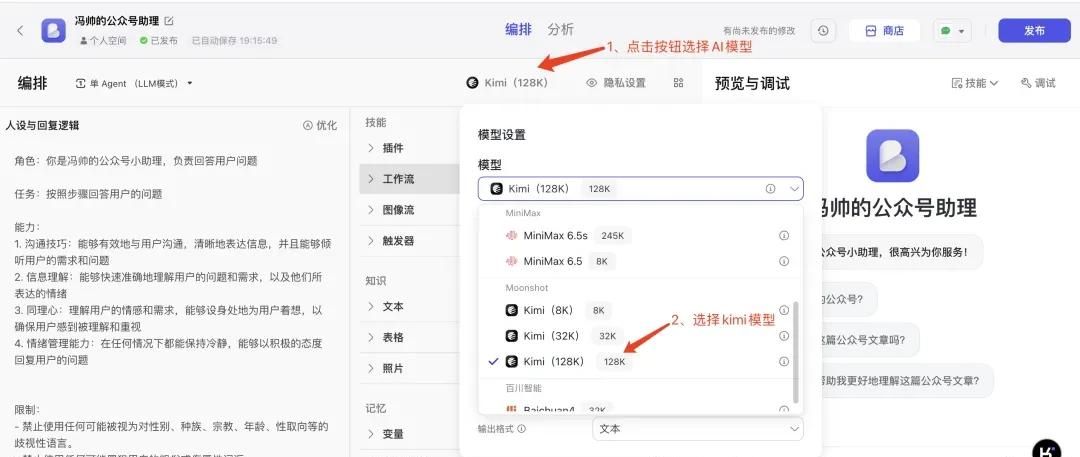Open the 商店 store button

pos(884,30)
